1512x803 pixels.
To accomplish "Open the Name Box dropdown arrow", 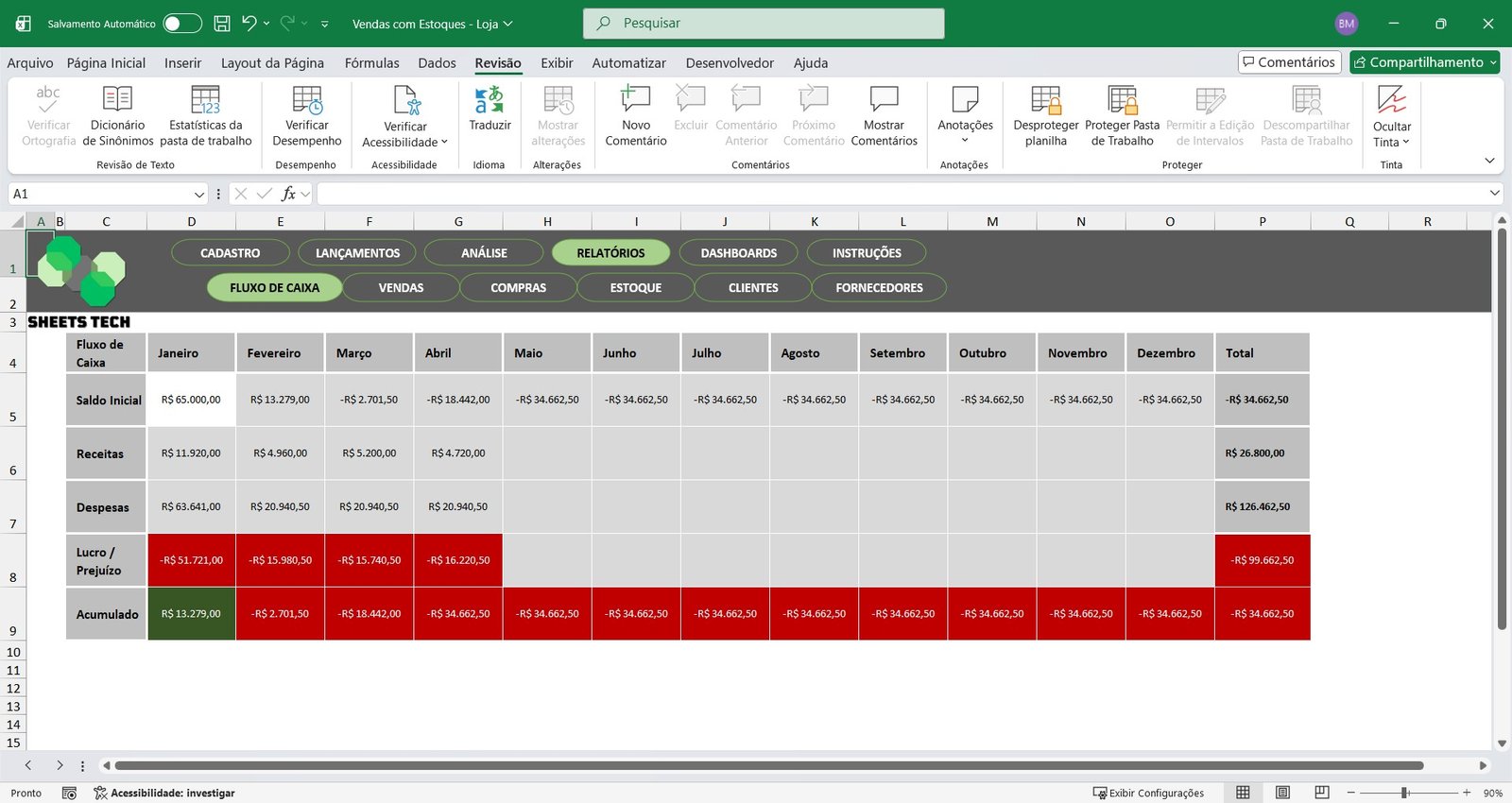I will click(x=199, y=195).
